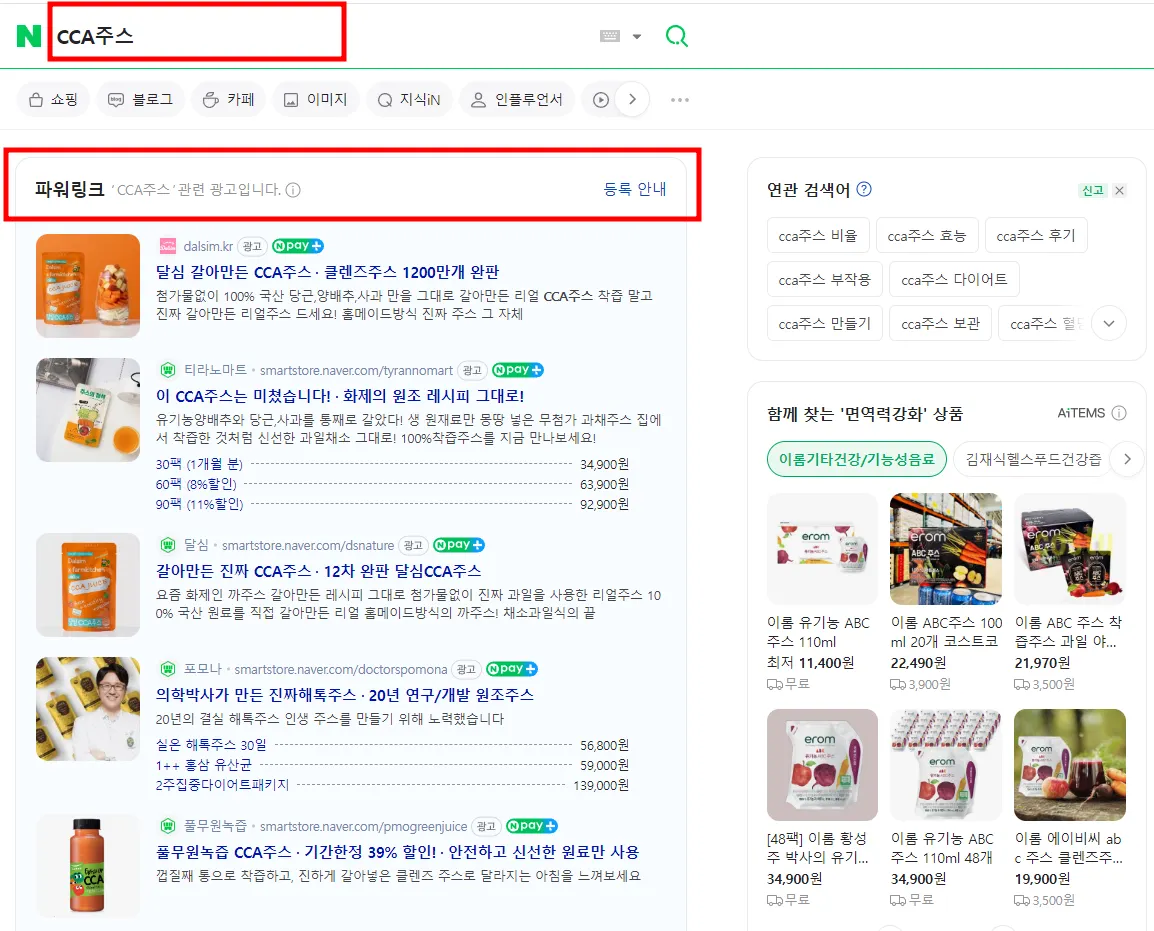Click the 포모나 store icon
This screenshot has height=931, width=1154.
[168, 668]
